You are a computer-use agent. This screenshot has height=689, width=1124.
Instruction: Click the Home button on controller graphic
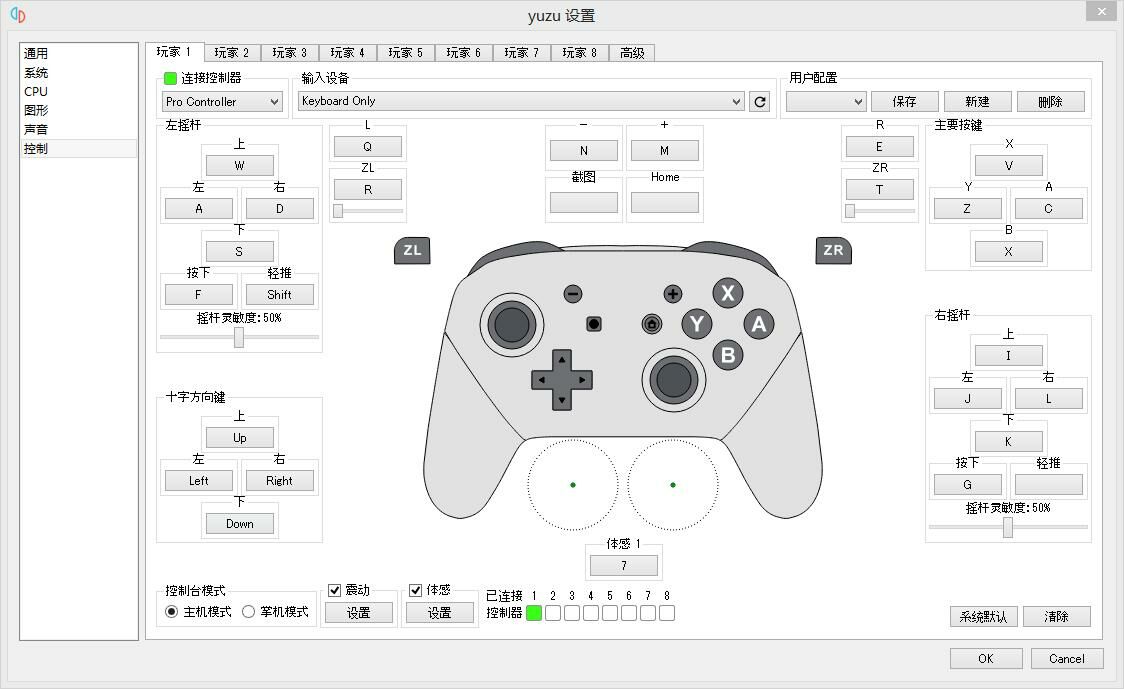pyautogui.click(x=652, y=324)
